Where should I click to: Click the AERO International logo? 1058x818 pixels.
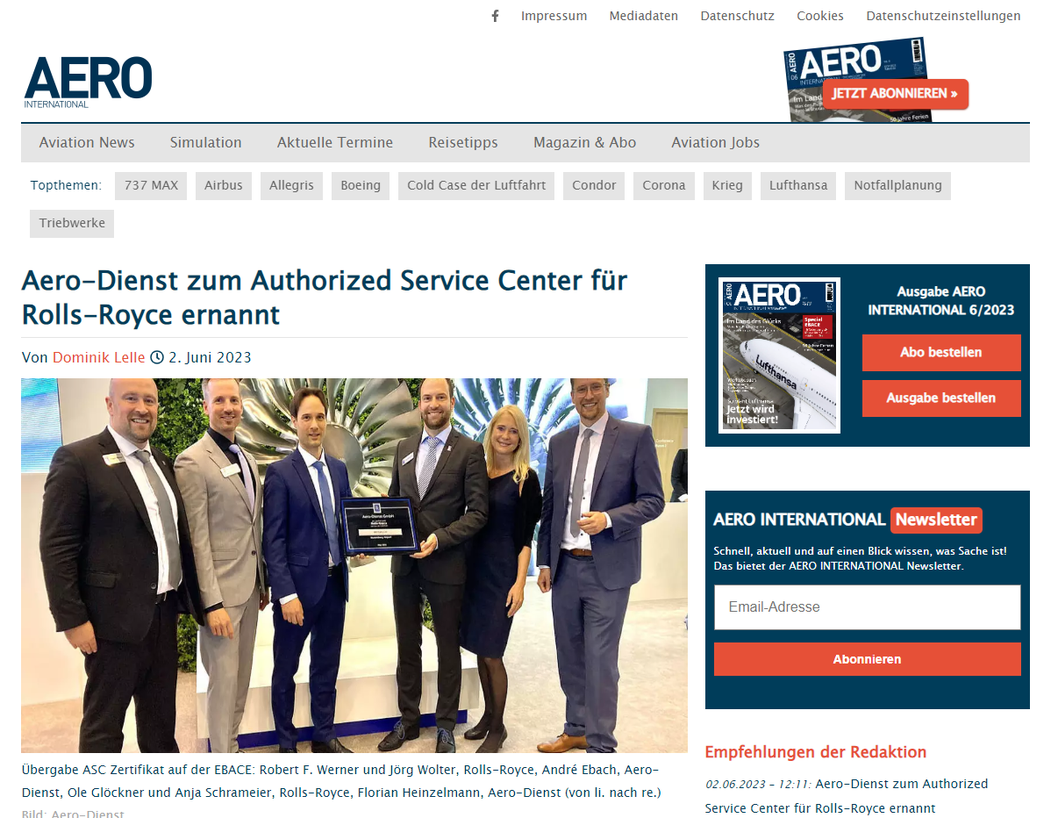[88, 82]
